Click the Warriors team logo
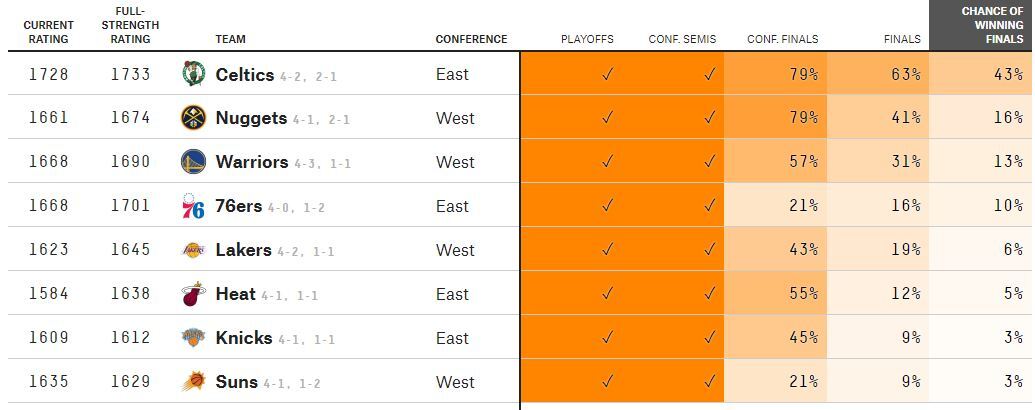Viewport: 1035px width, 410px height. point(193,162)
